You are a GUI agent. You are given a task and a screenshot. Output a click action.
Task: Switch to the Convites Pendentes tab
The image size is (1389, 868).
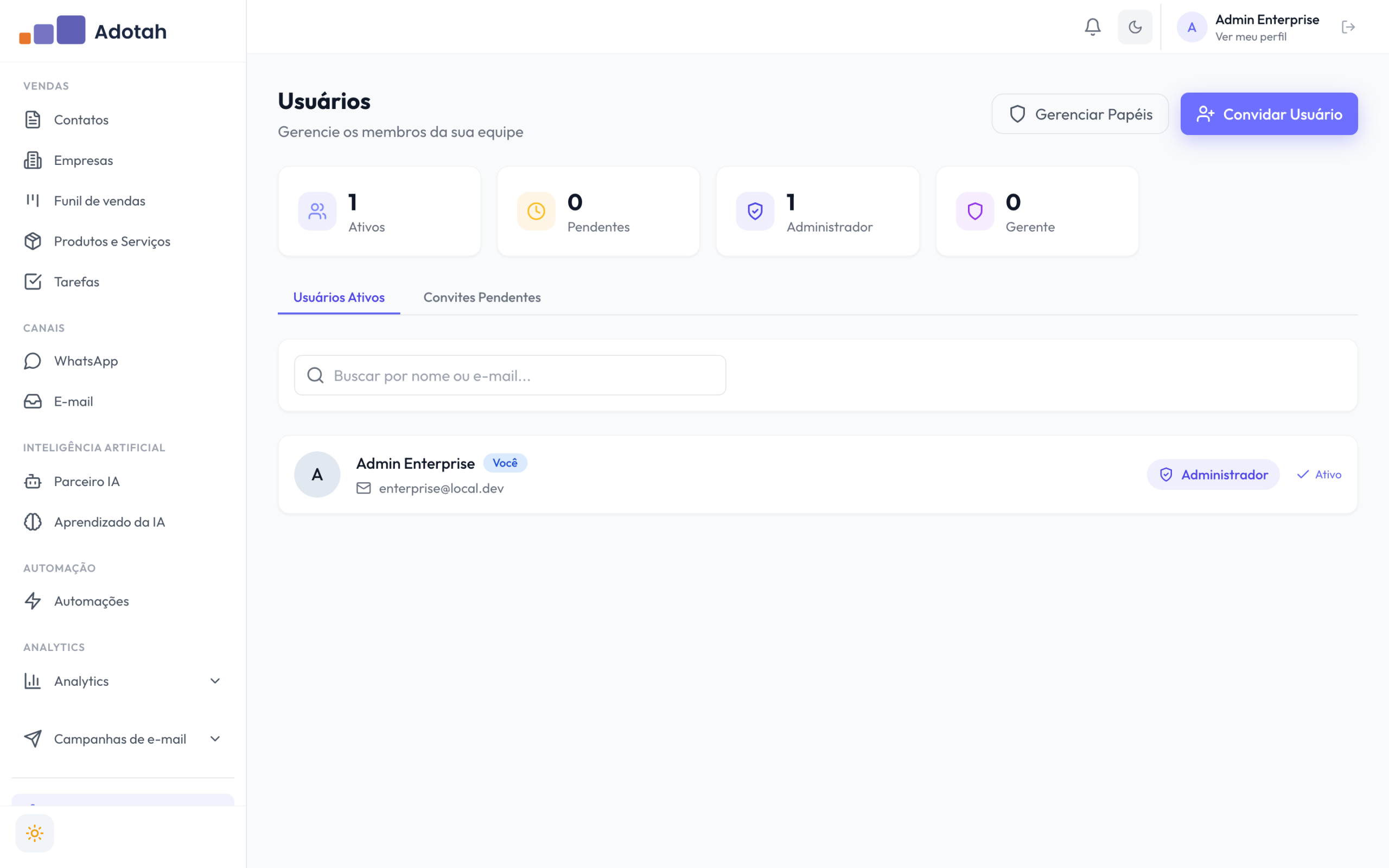tap(482, 297)
